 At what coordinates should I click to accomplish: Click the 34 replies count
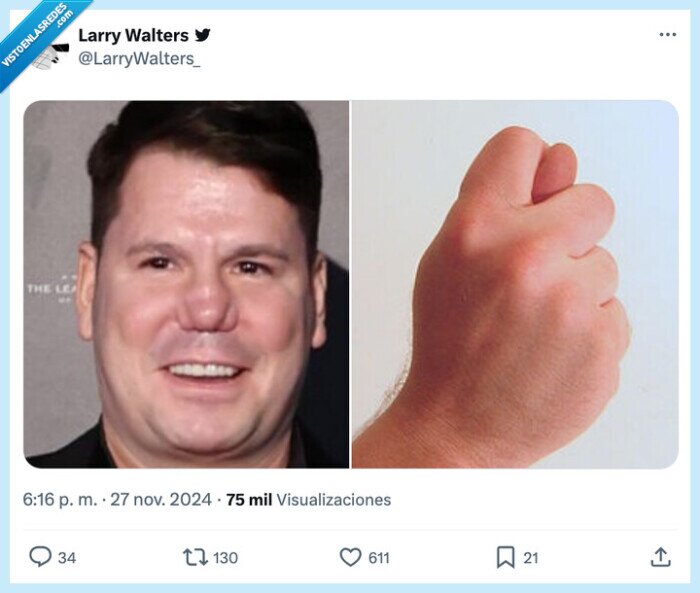tap(67, 558)
